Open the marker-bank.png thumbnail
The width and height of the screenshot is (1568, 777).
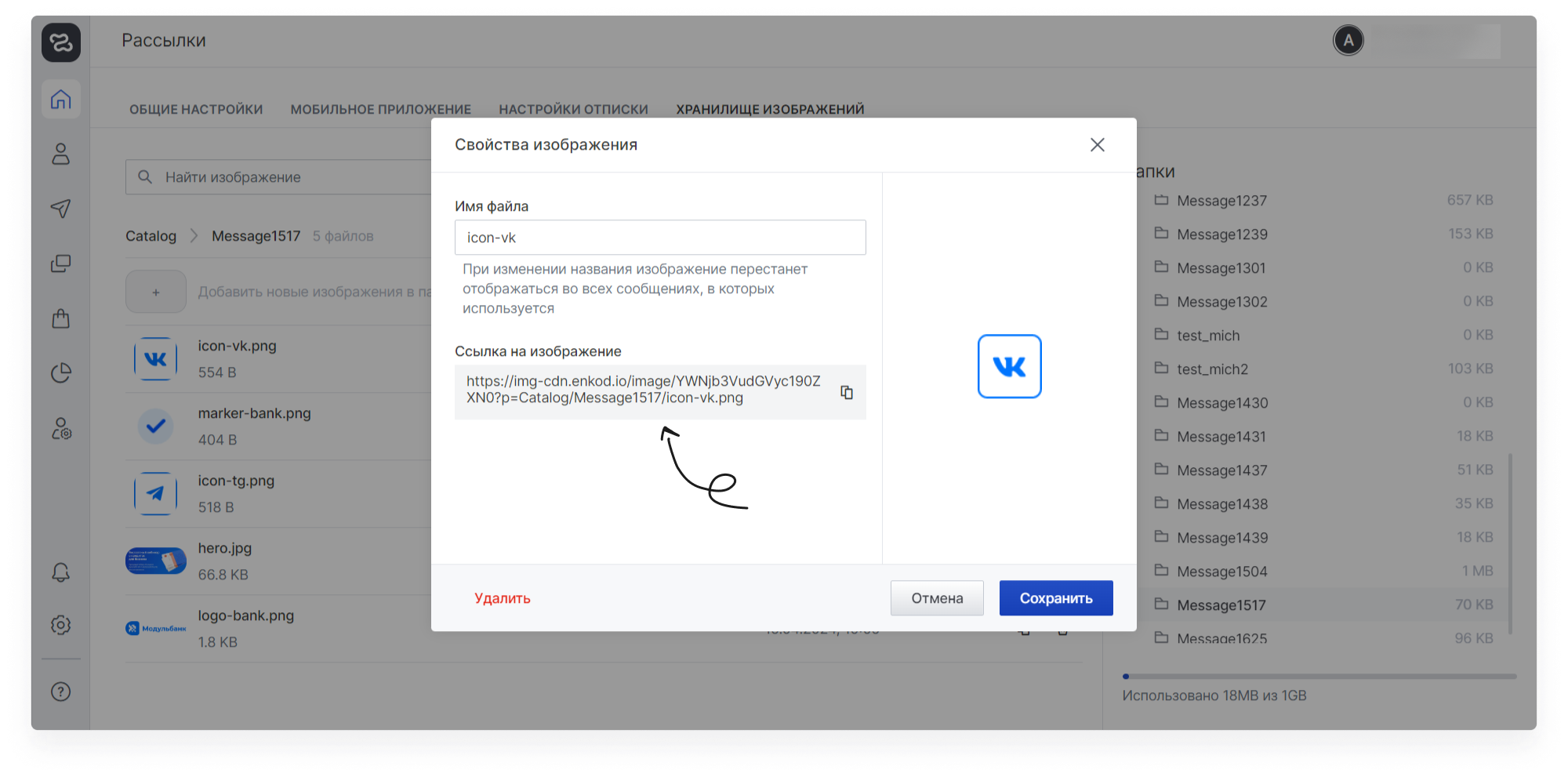pos(156,427)
